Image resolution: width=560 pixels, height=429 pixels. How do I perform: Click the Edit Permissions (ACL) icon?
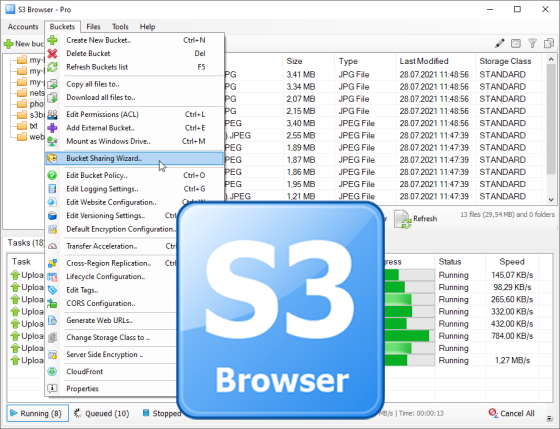coord(52,114)
